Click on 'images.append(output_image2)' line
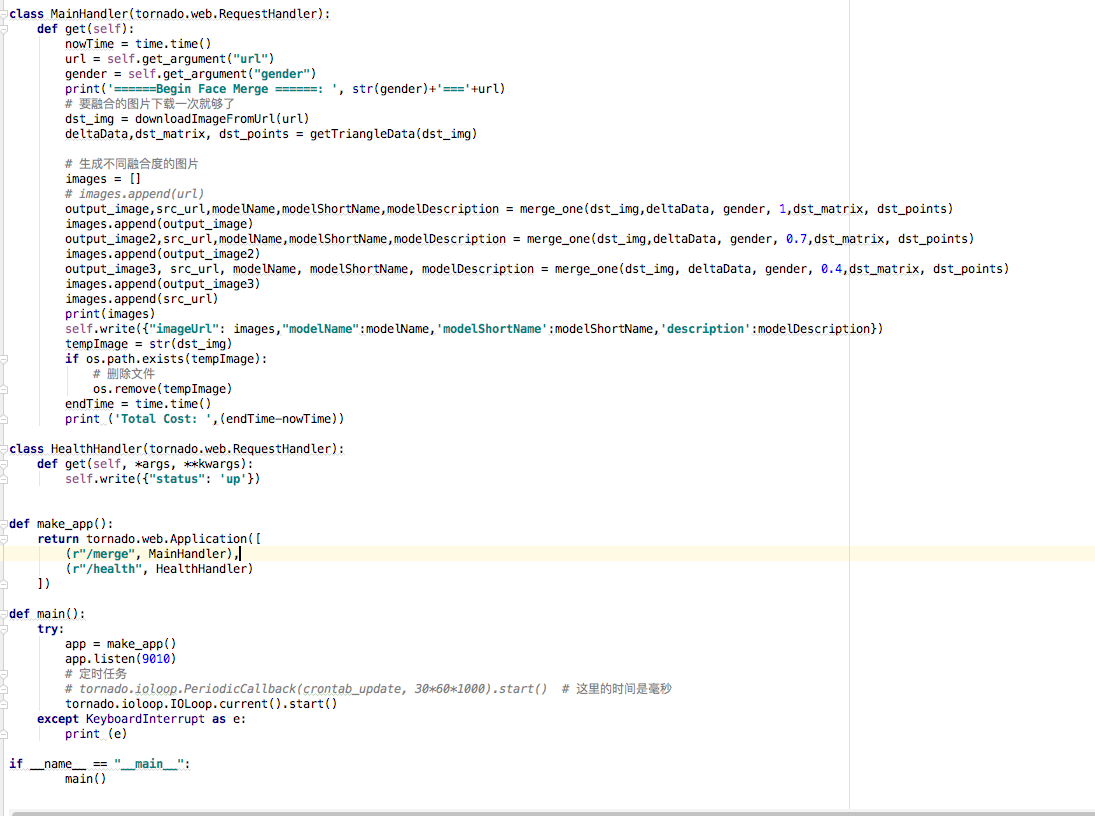This screenshot has height=816, width=1095. (163, 254)
